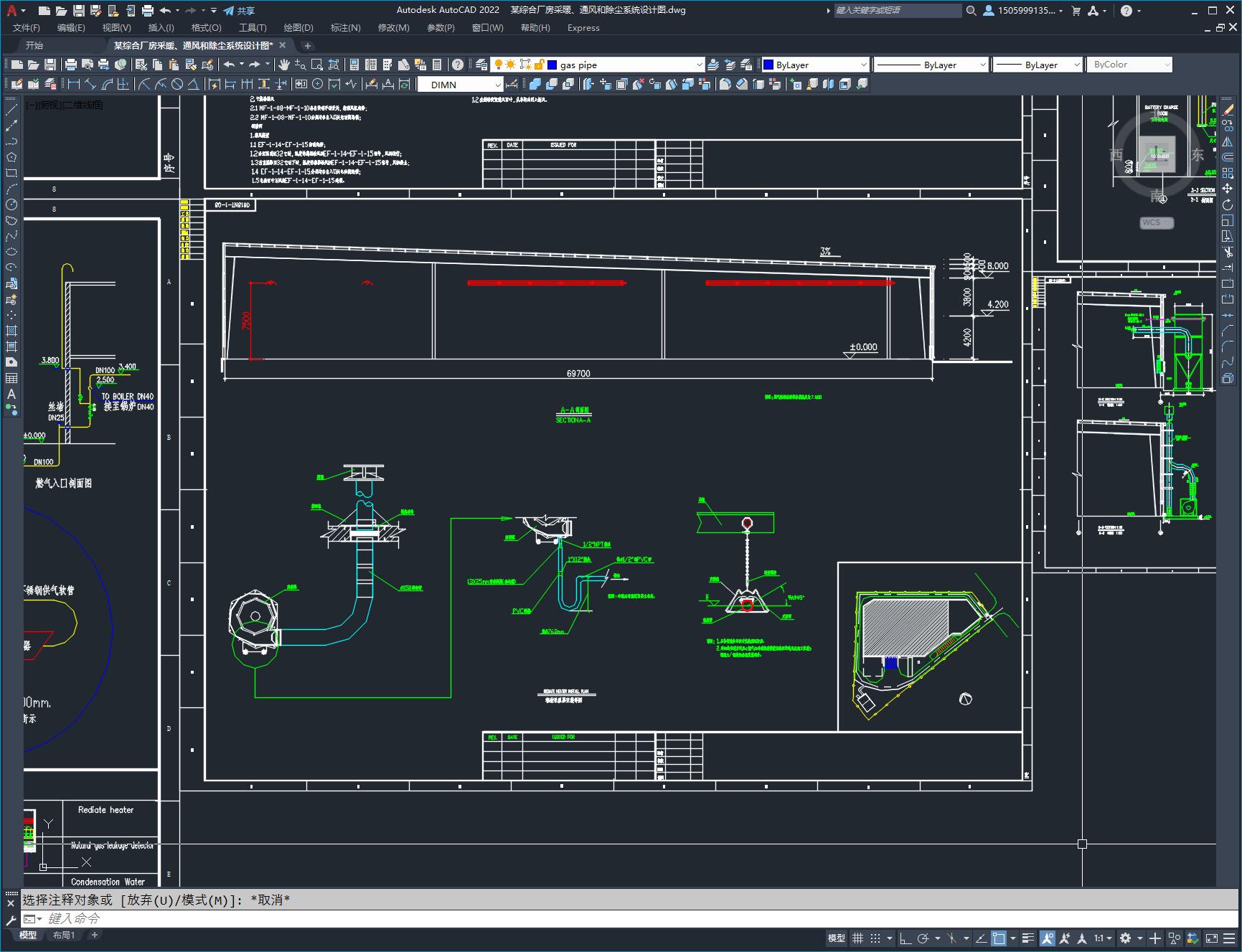The height and width of the screenshot is (952, 1242).
Task: Click the ViewCube 南 direction label
Action: [1156, 195]
